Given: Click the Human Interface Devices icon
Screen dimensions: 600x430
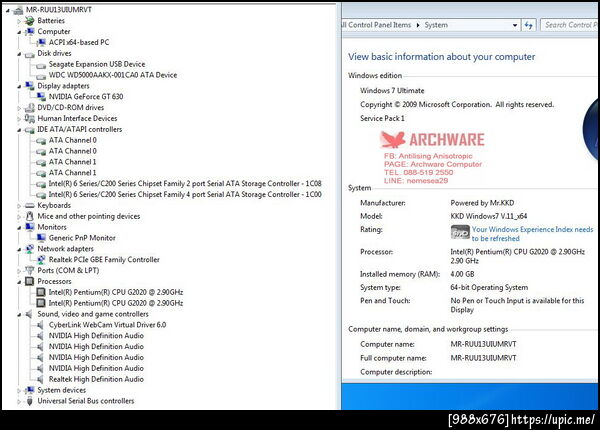Looking at the screenshot, I should [29, 118].
